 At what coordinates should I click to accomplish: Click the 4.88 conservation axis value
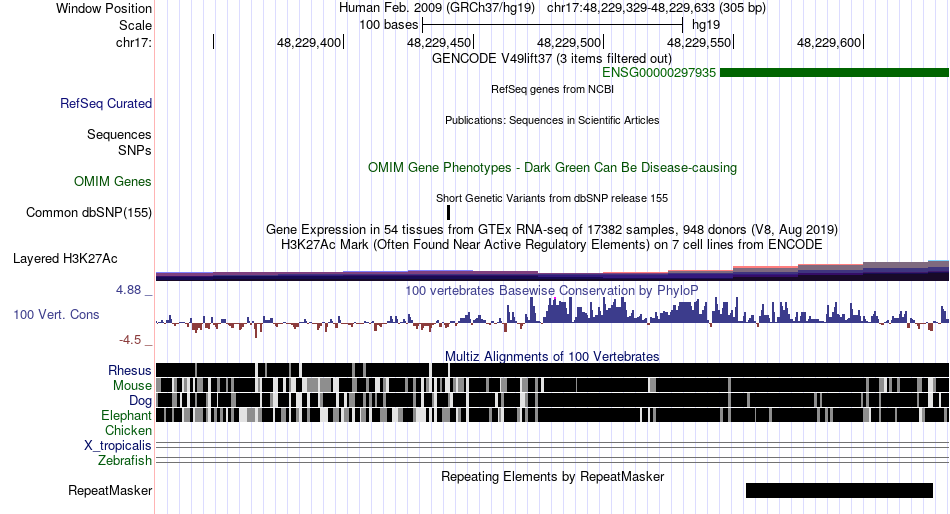[128, 290]
